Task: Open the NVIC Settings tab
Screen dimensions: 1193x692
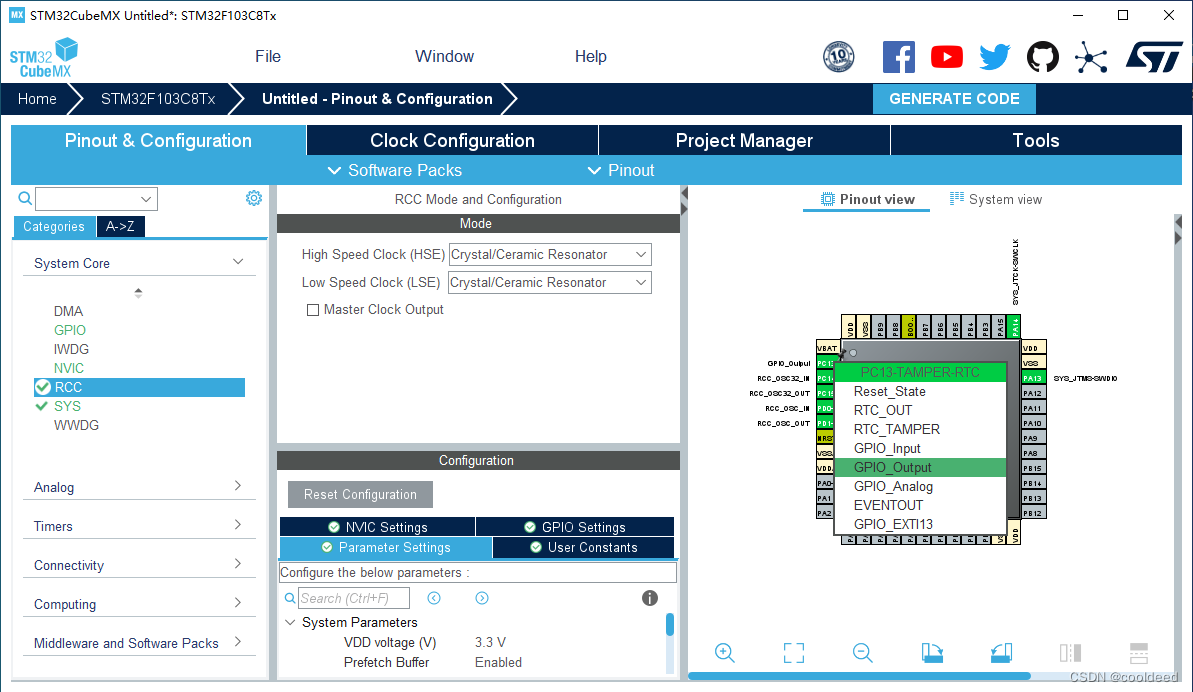Action: (x=377, y=527)
